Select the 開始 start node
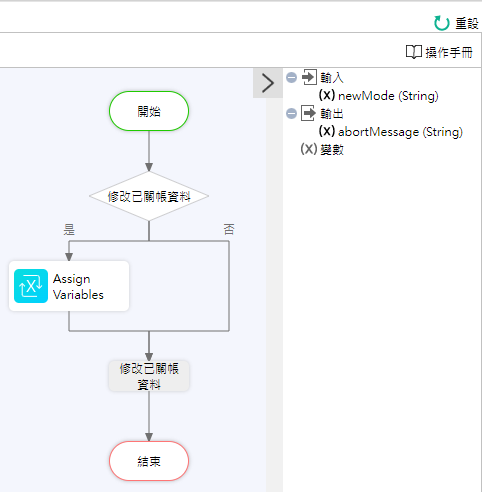This screenshot has height=492, width=482. point(149,111)
